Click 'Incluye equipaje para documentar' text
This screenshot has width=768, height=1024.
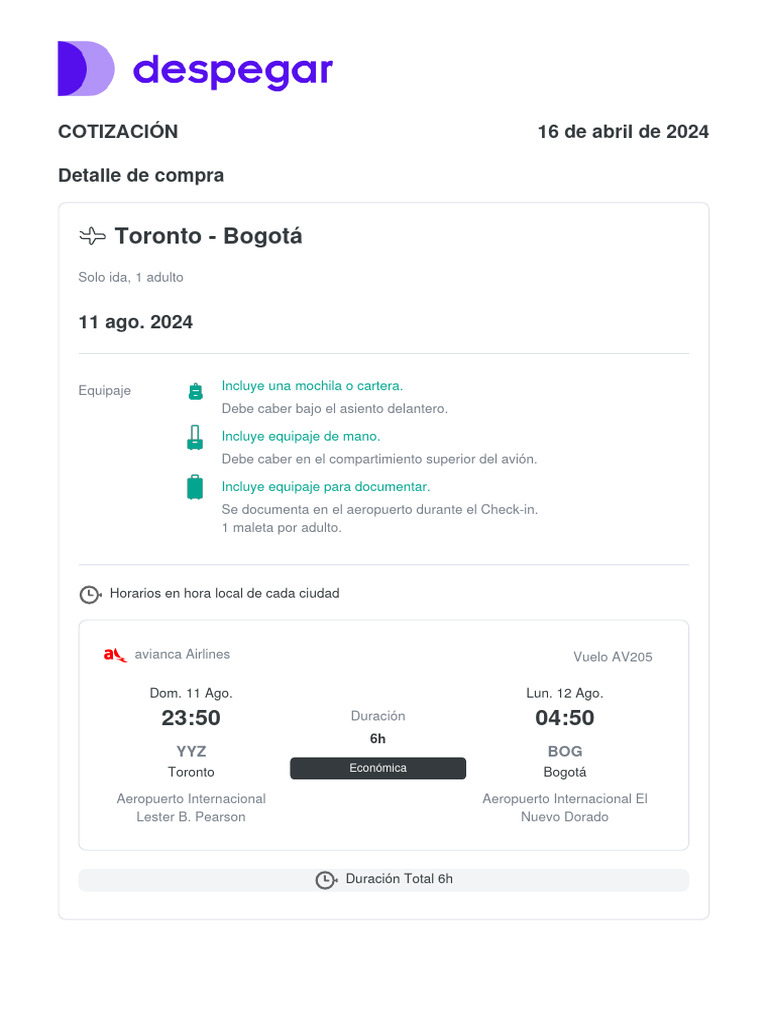(326, 487)
